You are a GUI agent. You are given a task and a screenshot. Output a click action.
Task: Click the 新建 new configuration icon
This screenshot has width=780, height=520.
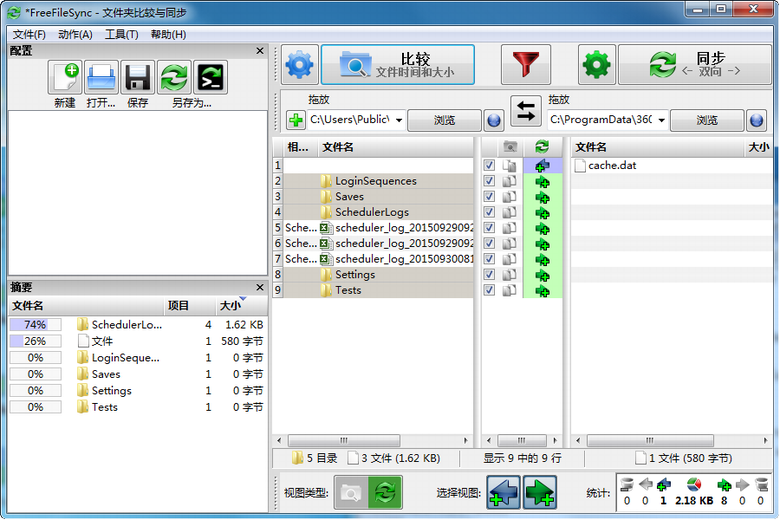(65, 77)
